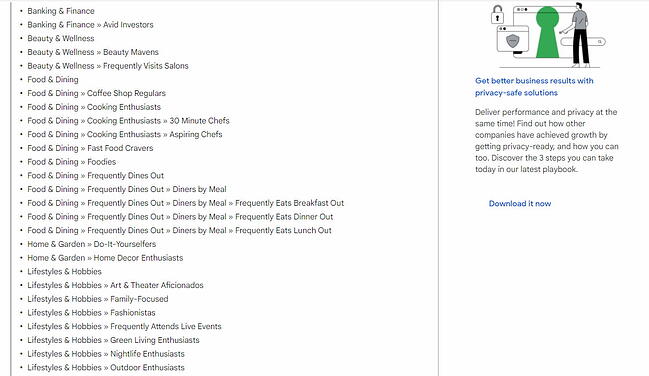
Task: Click 'Food & Dining » Foodies' list item
Action: click(x=72, y=161)
